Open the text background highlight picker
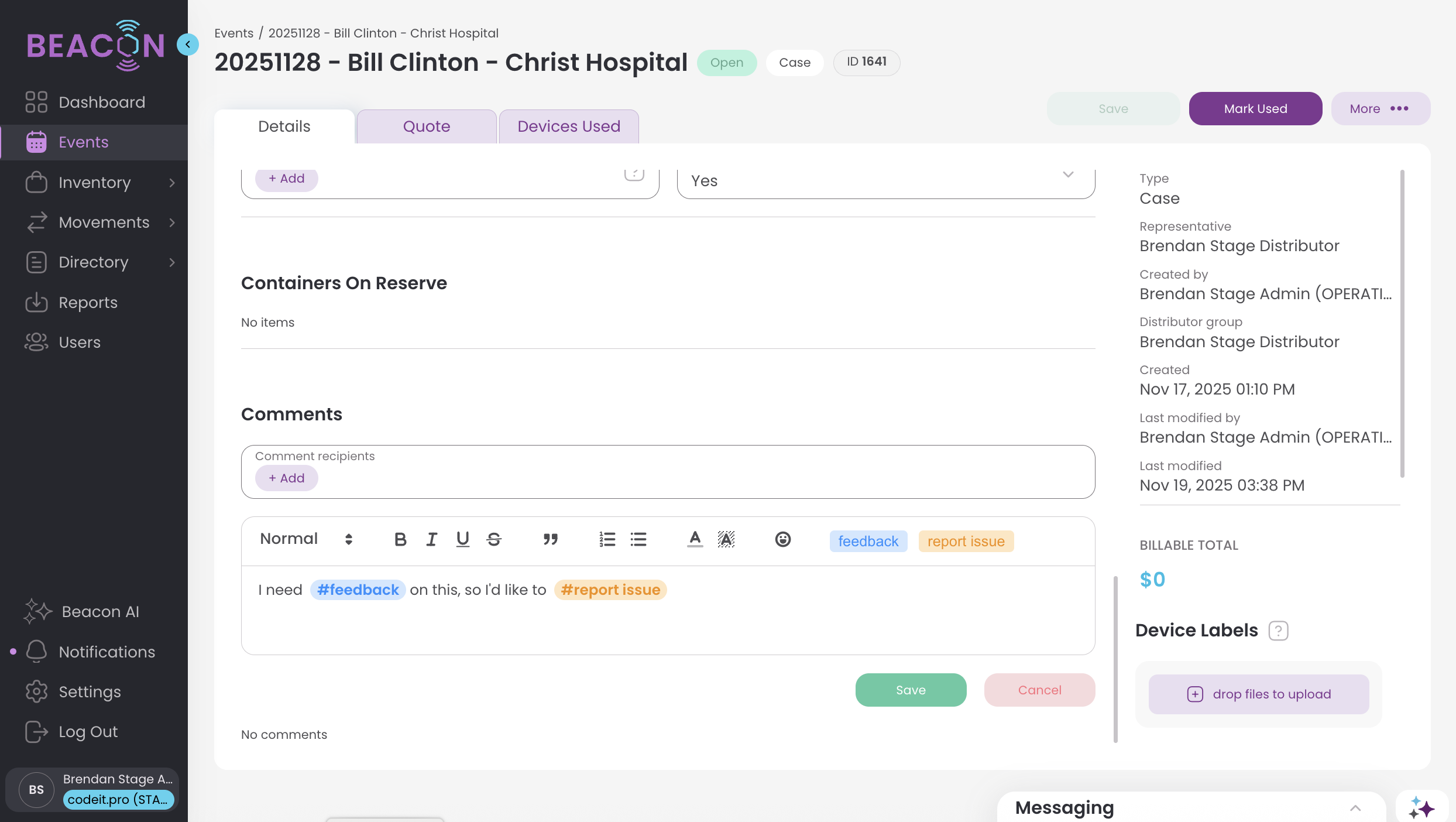 click(726, 539)
